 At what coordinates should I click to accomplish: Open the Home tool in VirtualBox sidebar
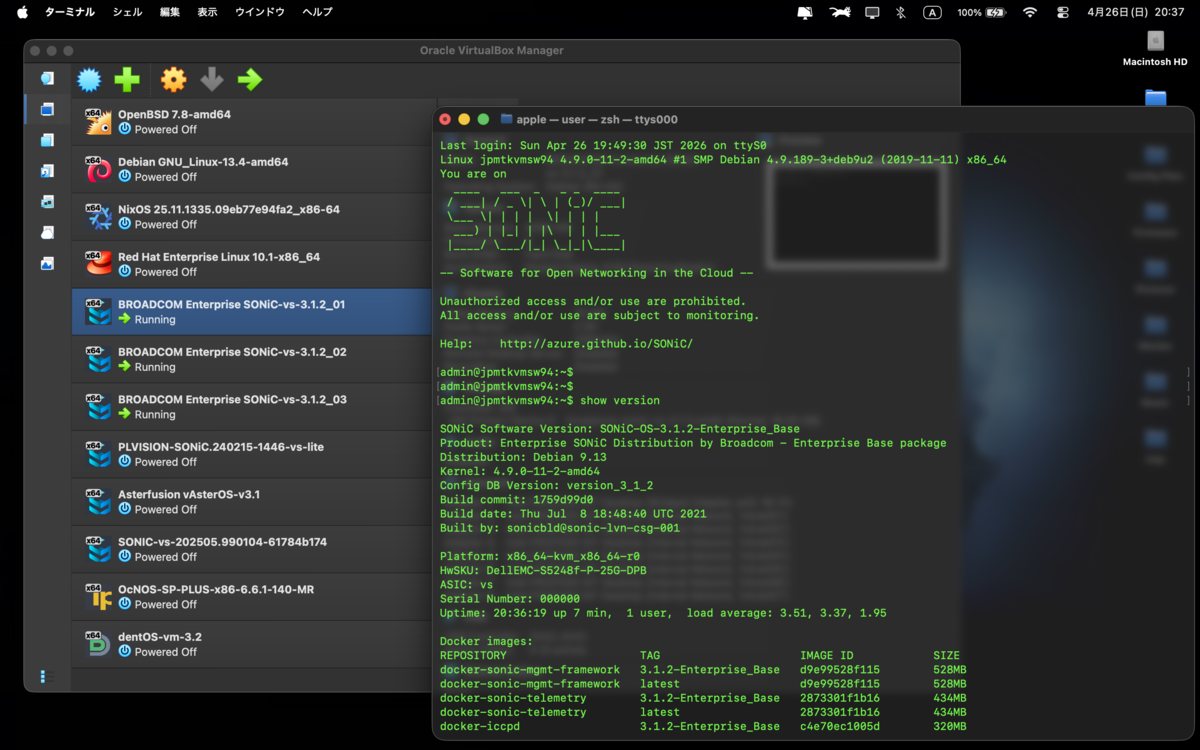click(47, 78)
